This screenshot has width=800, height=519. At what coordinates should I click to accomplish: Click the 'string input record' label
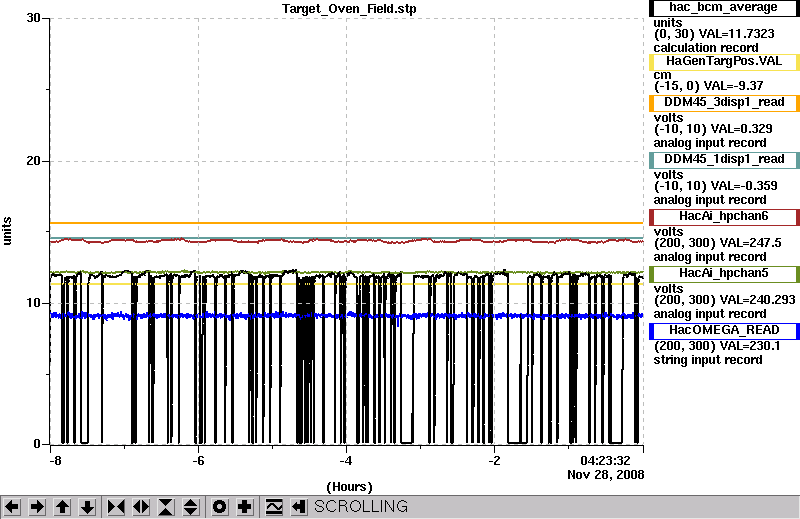pyautogui.click(x=708, y=360)
